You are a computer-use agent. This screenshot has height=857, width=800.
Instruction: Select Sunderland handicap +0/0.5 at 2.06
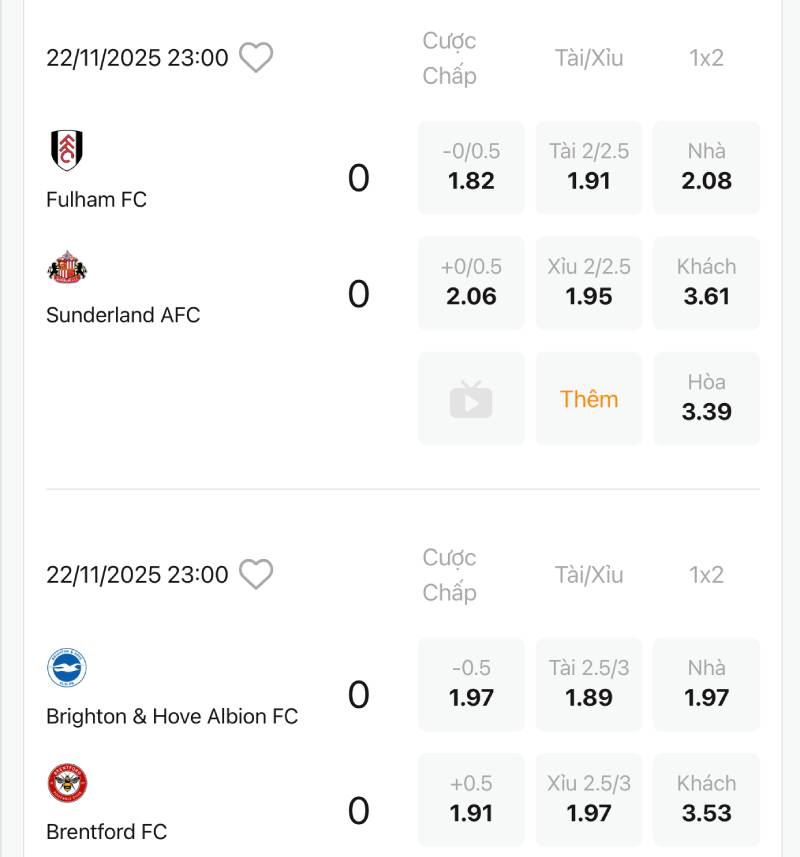(471, 283)
